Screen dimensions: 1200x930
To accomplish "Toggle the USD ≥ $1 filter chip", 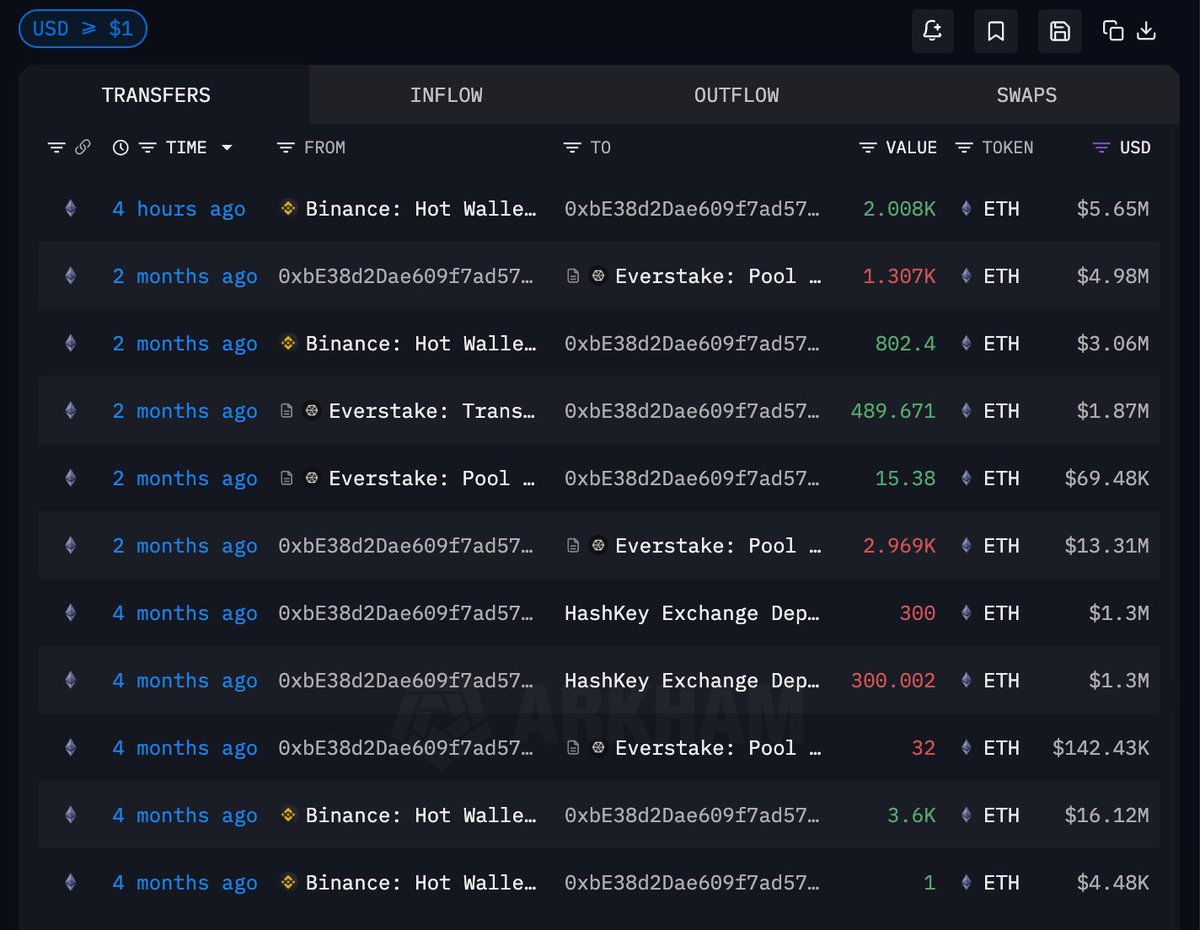I will point(83,29).
